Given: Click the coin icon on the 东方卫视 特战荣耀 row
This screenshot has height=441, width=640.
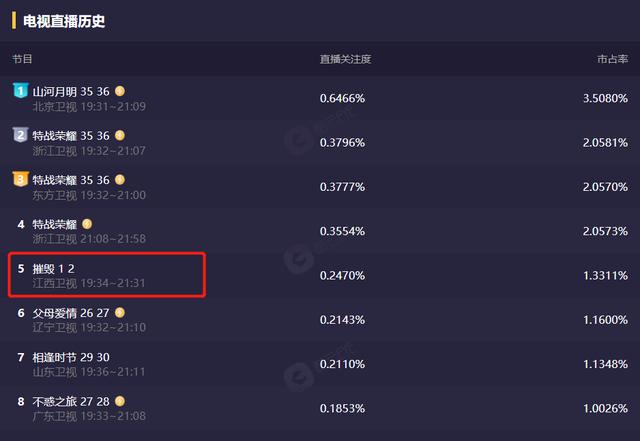Looking at the screenshot, I should tap(120, 180).
